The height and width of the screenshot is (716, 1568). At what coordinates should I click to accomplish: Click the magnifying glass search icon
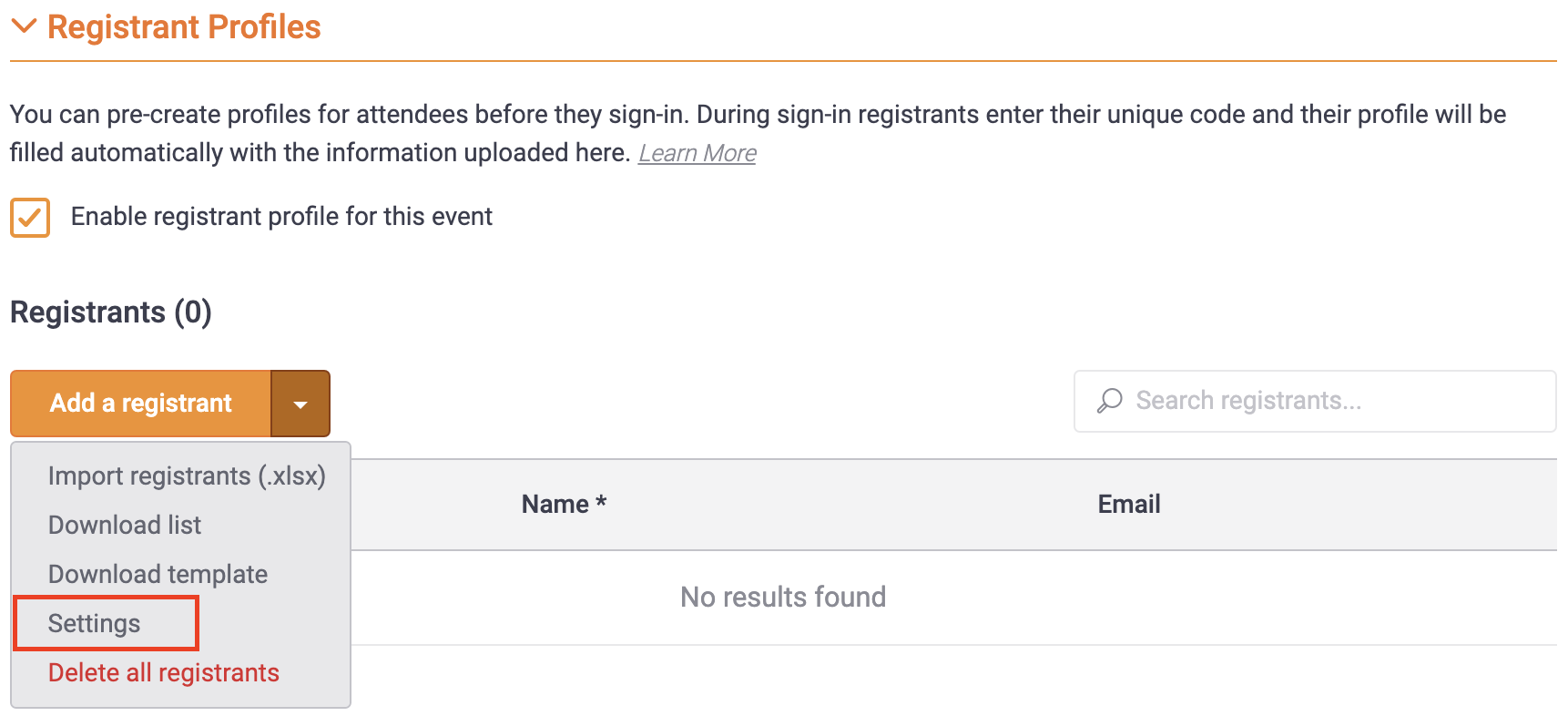(x=1109, y=401)
